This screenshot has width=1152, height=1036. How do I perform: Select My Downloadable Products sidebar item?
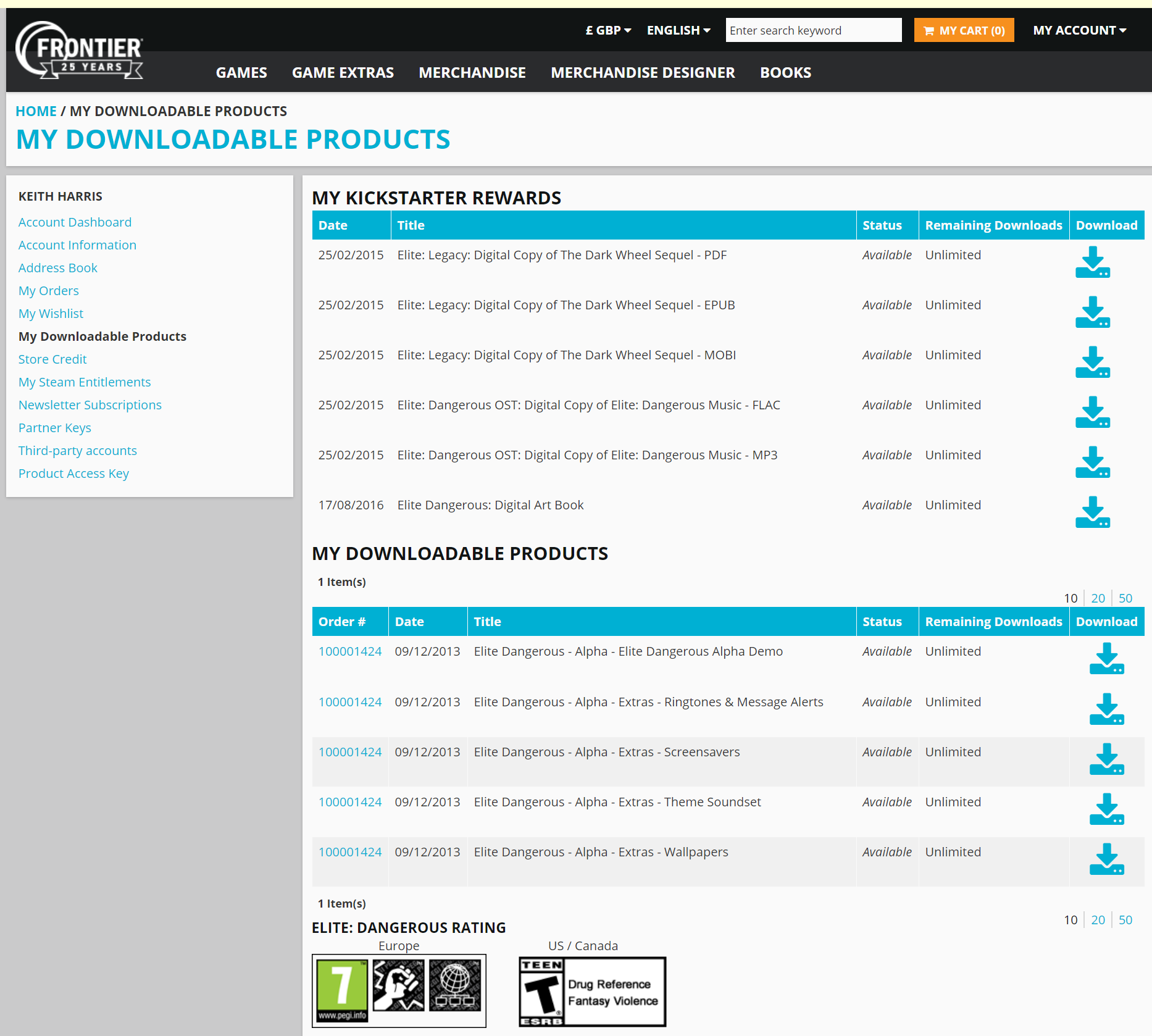102,336
